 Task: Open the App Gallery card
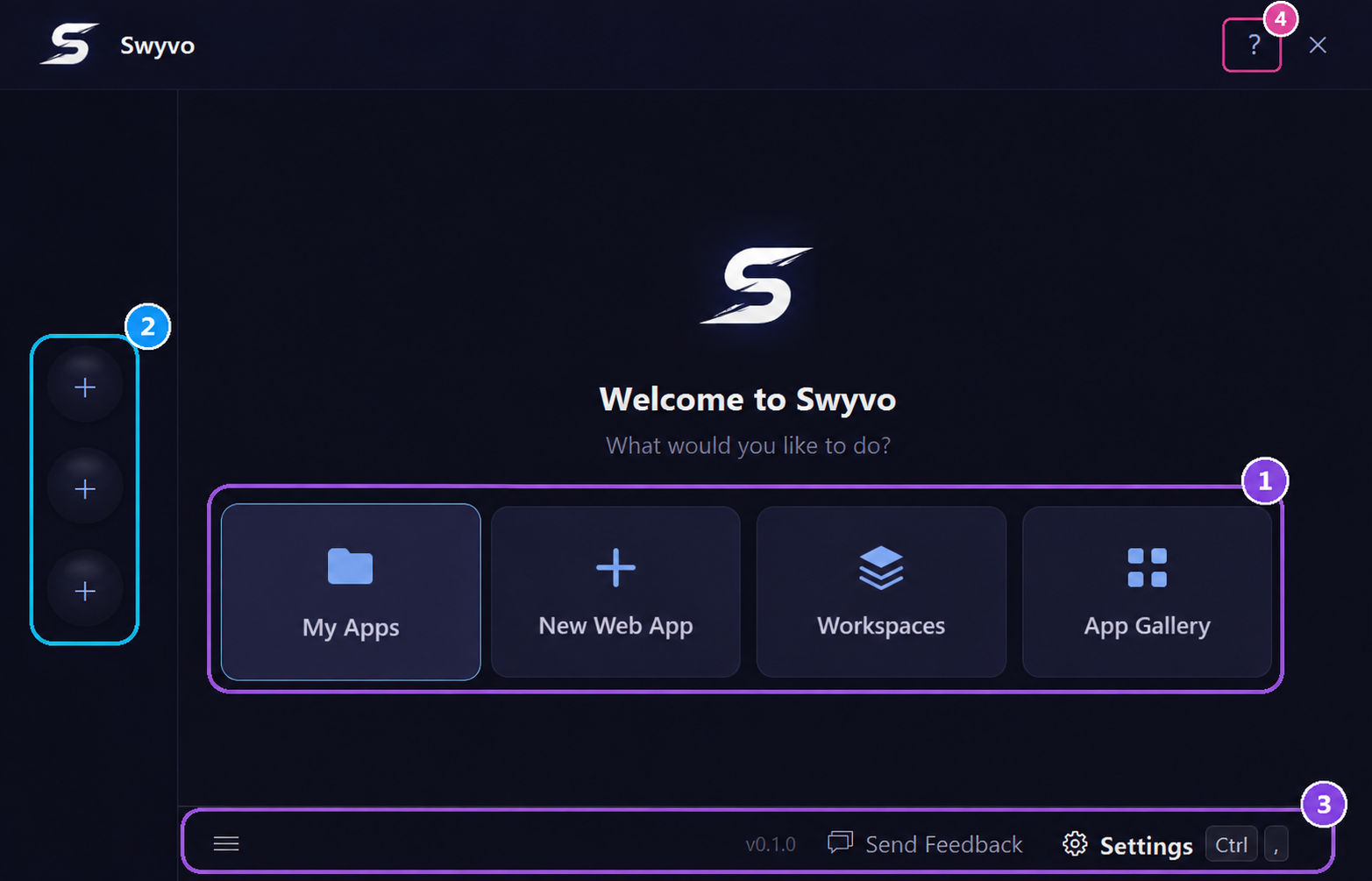tap(1147, 592)
